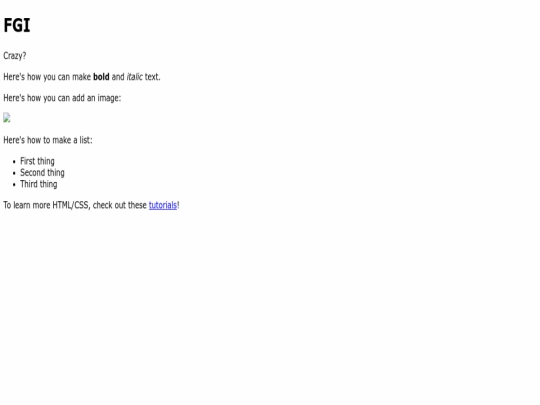The height and width of the screenshot is (405, 540).
Task: Click the word and between bold and italic
Action: 118,77
